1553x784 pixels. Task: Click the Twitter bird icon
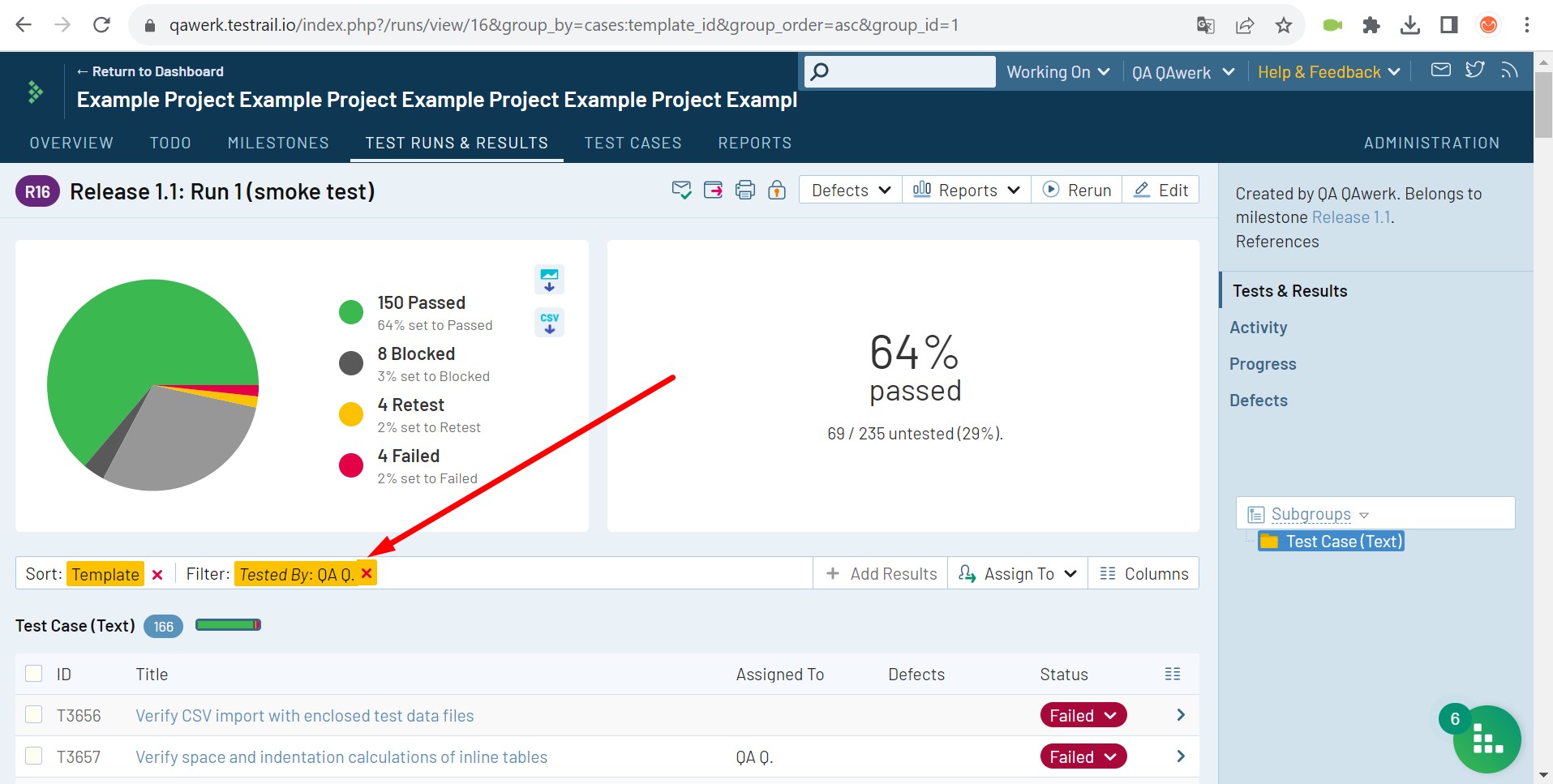click(1475, 70)
